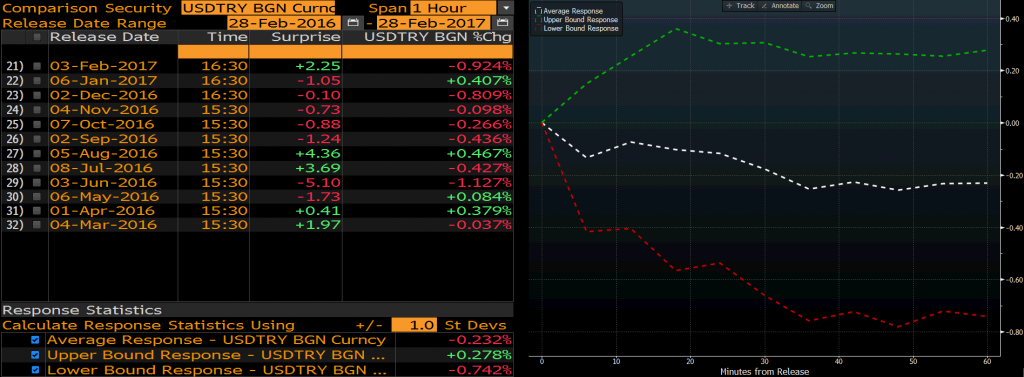This screenshot has width=1024, height=377.
Task: Click the Zoom magnifier tool in chart
Action: click(819, 5)
